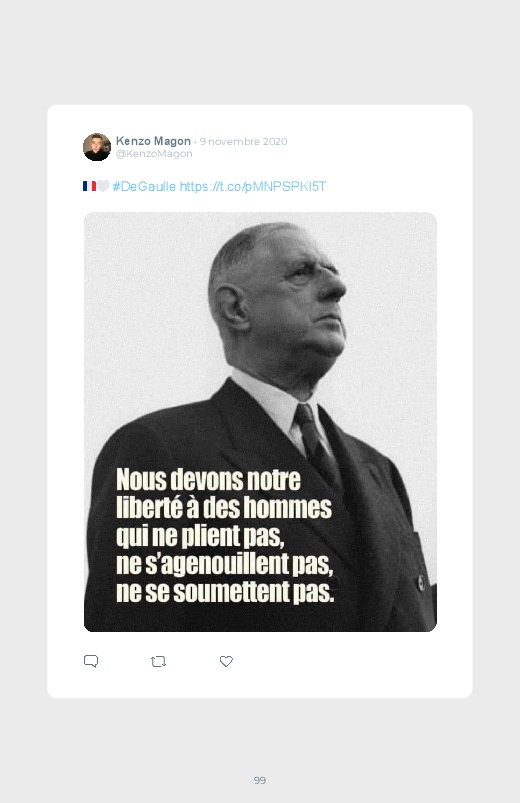
Task: Follow the t.co/pMNPSPKI5T link
Action: (x=253, y=186)
